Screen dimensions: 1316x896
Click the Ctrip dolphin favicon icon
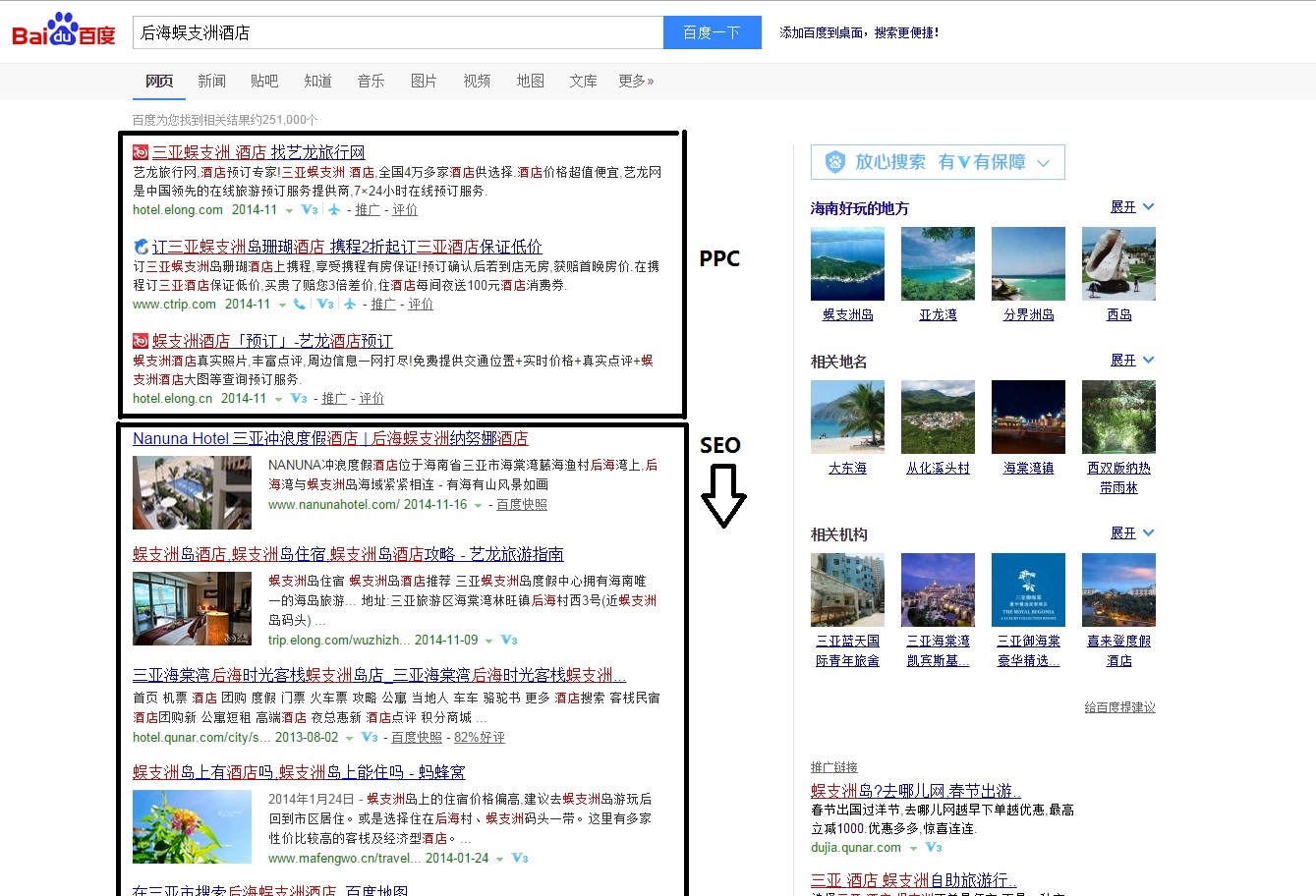click(141, 247)
